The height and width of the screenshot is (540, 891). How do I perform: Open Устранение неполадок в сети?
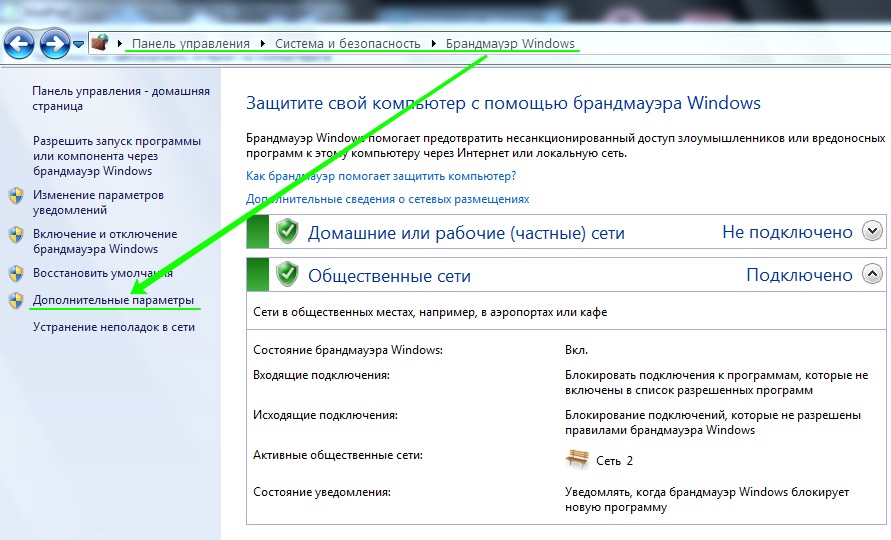(x=114, y=327)
